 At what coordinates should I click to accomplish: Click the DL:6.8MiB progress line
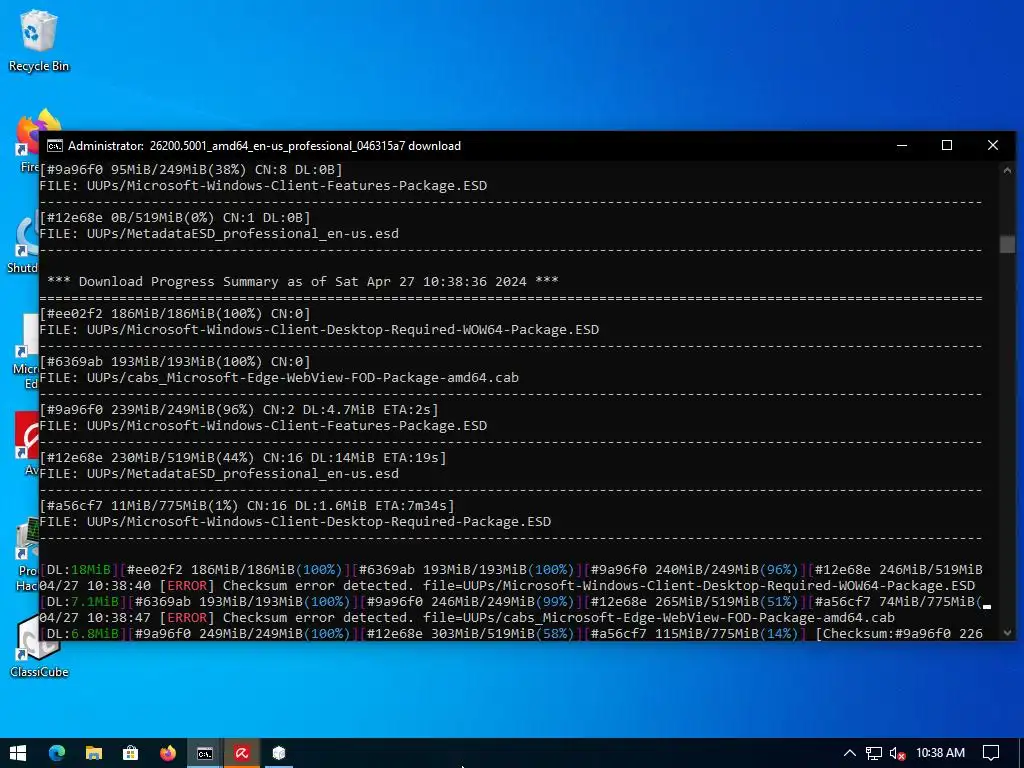pos(511,633)
